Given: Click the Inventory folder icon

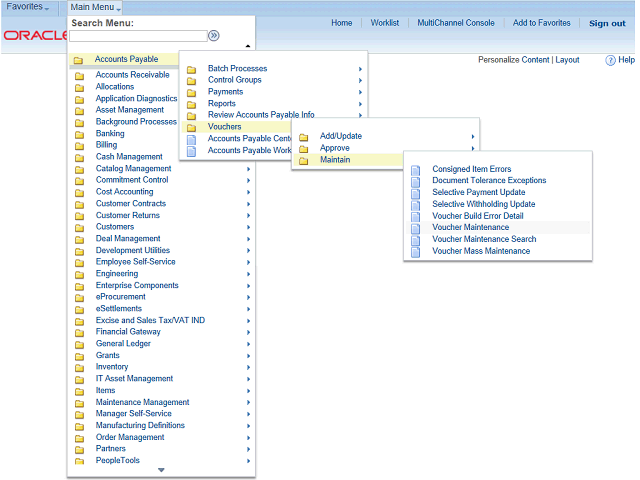Looking at the screenshot, I should coord(80,368).
